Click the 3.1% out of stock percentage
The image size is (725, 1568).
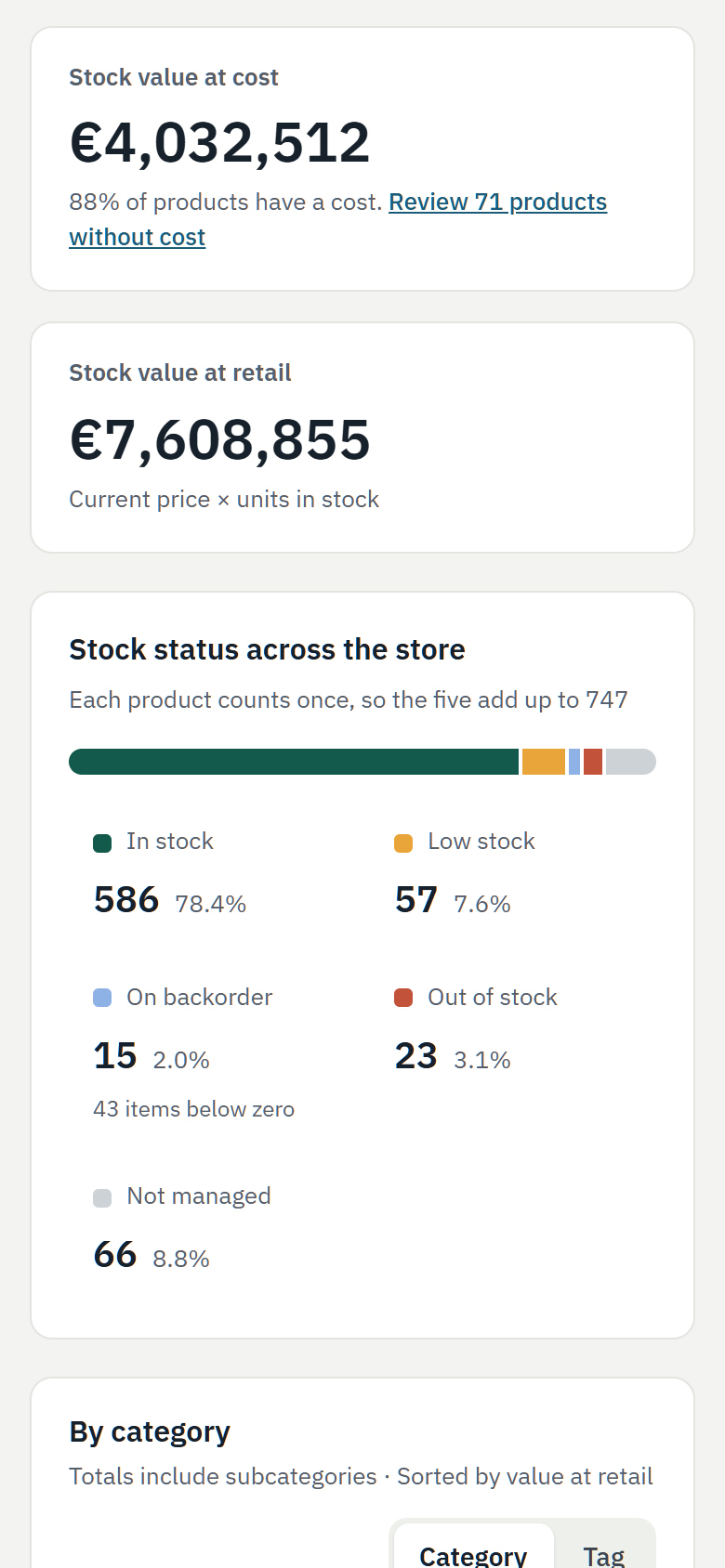(x=482, y=1060)
